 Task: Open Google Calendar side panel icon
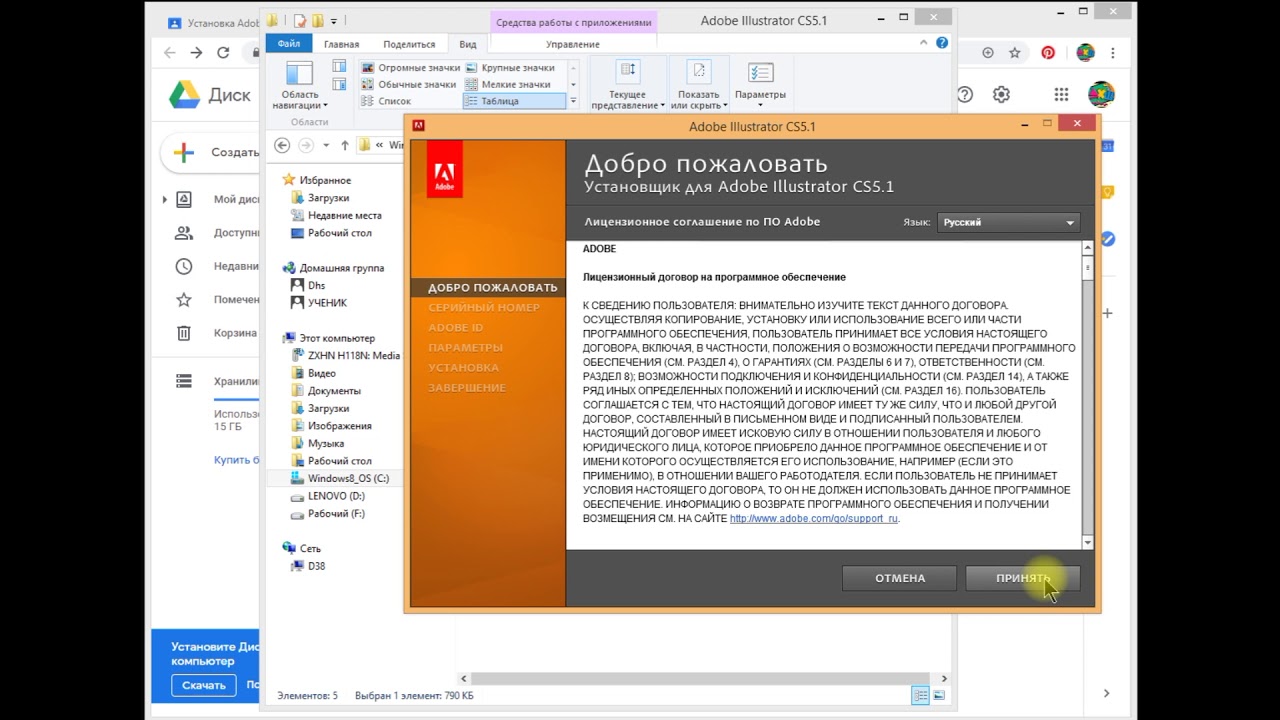1107,147
